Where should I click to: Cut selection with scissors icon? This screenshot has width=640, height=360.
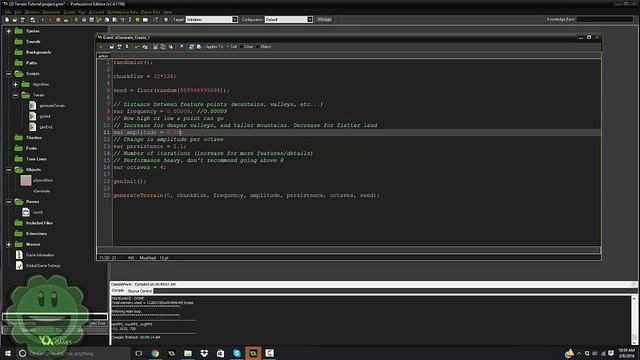(155, 47)
